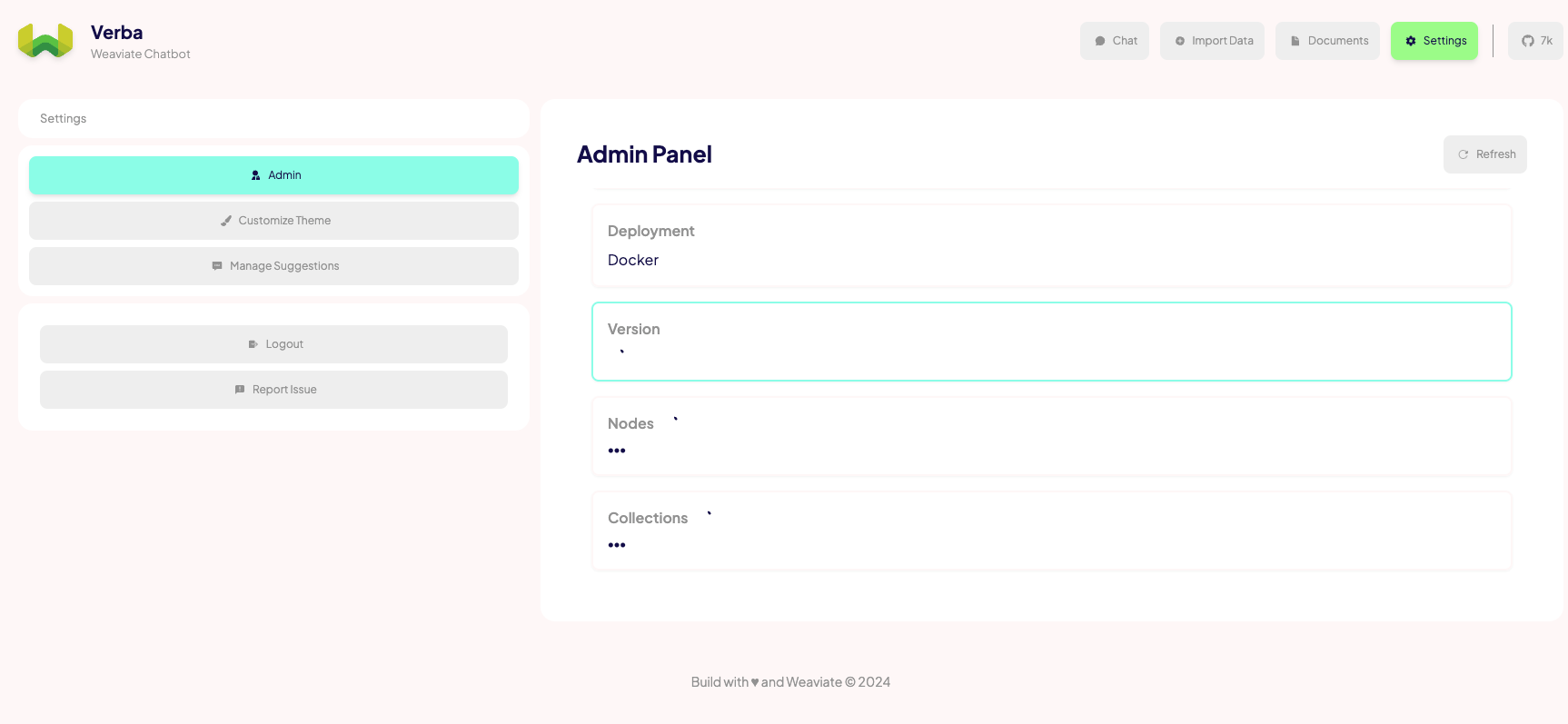Viewport: 1568px width, 724px height.
Task: Click the footer Build with Weaviate text
Action: click(790, 682)
